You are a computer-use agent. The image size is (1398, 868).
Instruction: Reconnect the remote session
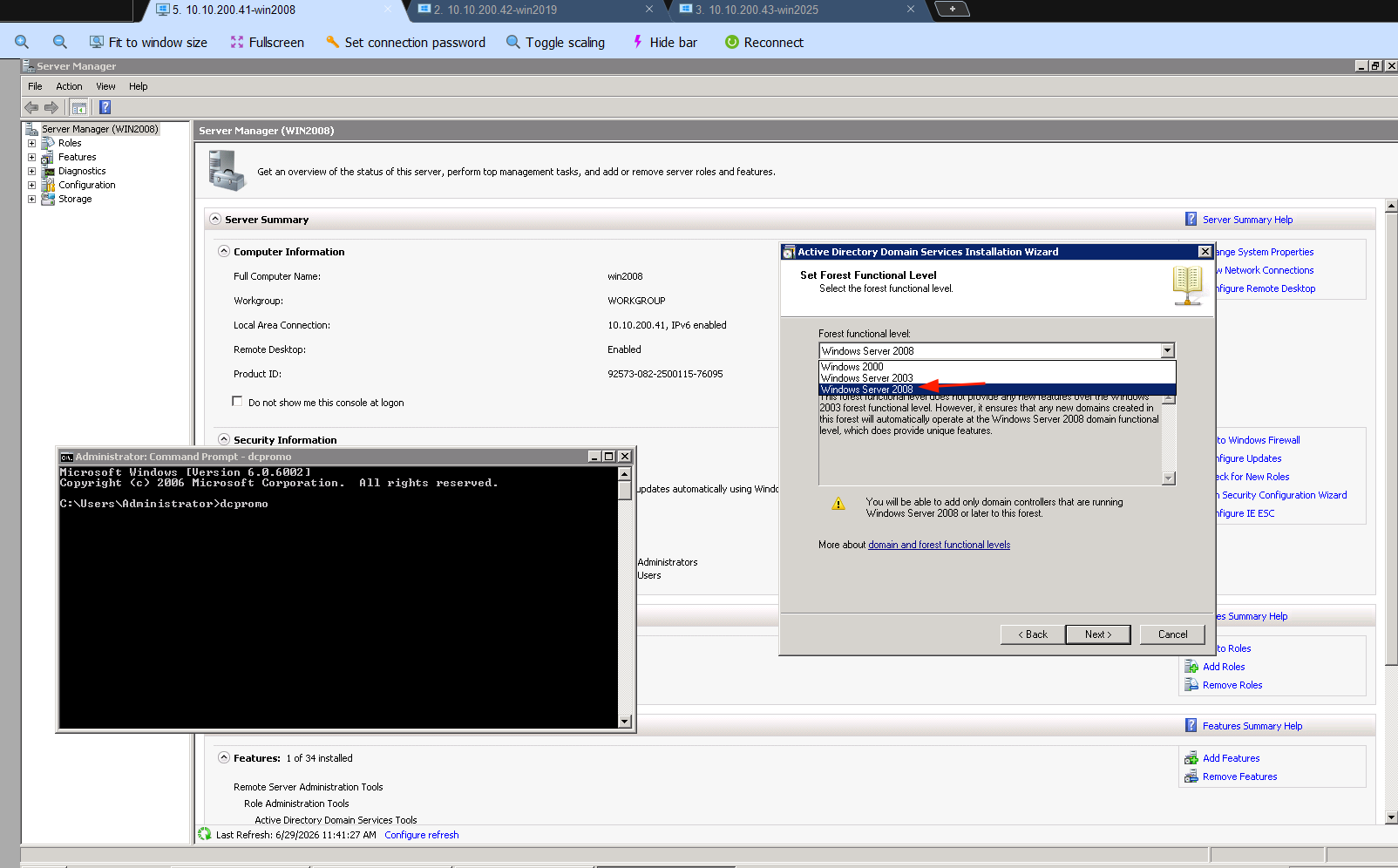pos(764,42)
